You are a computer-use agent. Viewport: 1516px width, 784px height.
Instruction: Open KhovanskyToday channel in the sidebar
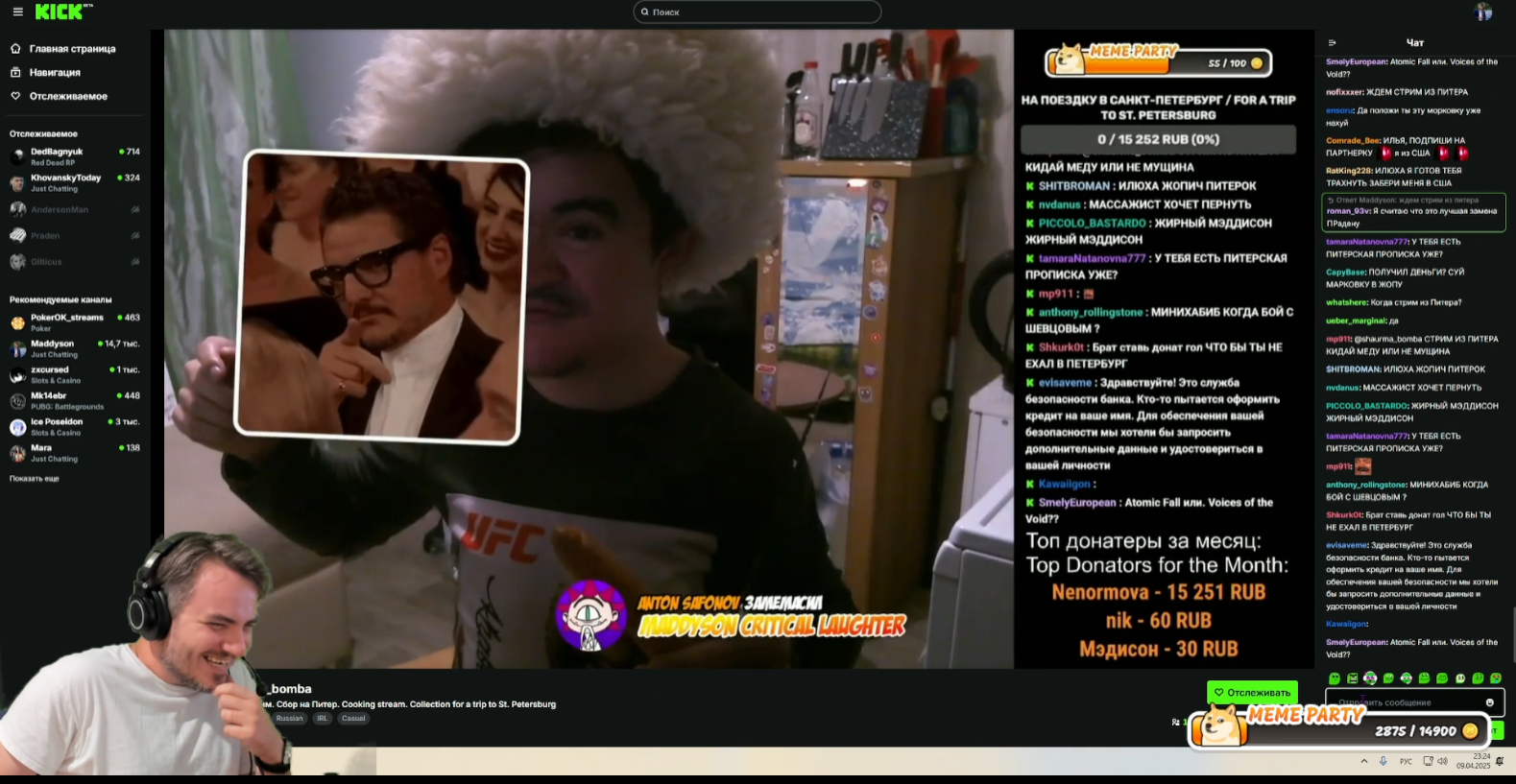(75, 182)
